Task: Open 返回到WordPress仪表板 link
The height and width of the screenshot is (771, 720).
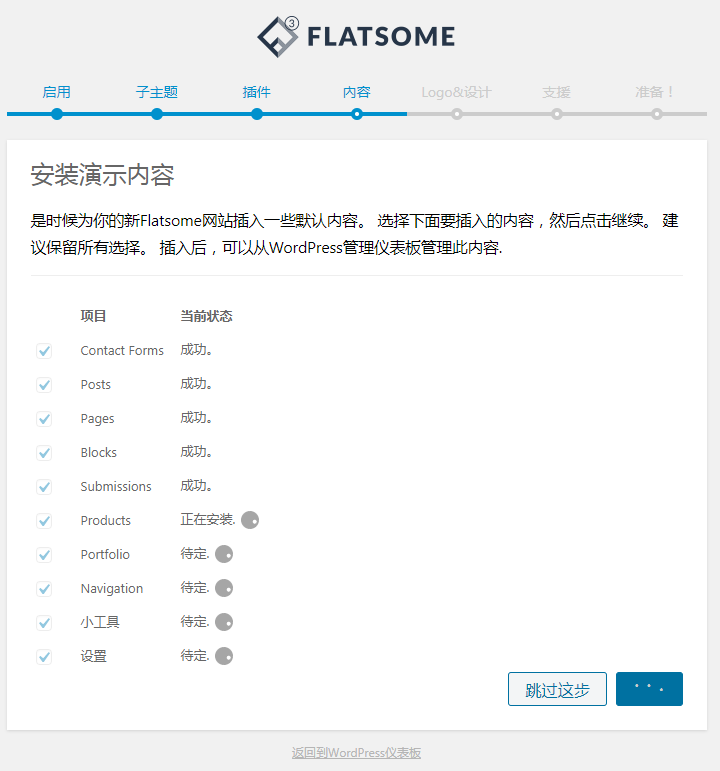Action: [x=357, y=753]
